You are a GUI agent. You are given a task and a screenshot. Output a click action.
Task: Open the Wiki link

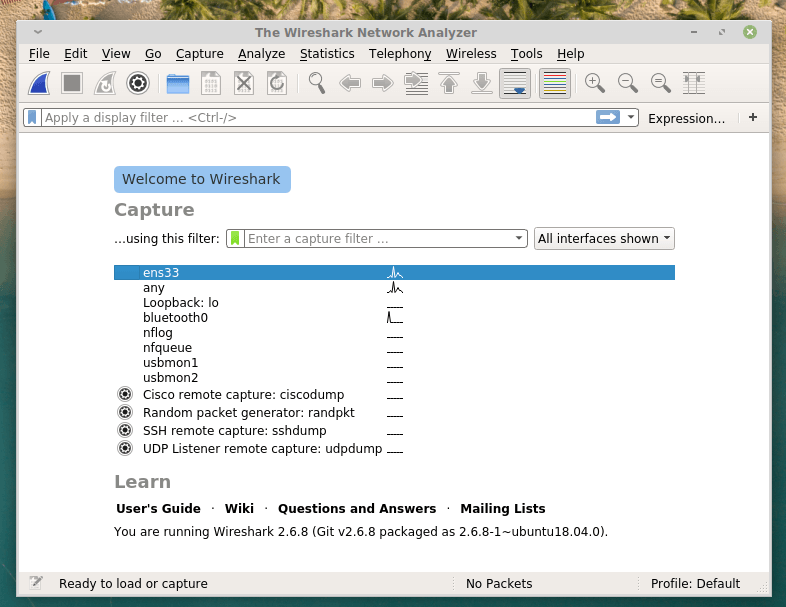tap(239, 509)
